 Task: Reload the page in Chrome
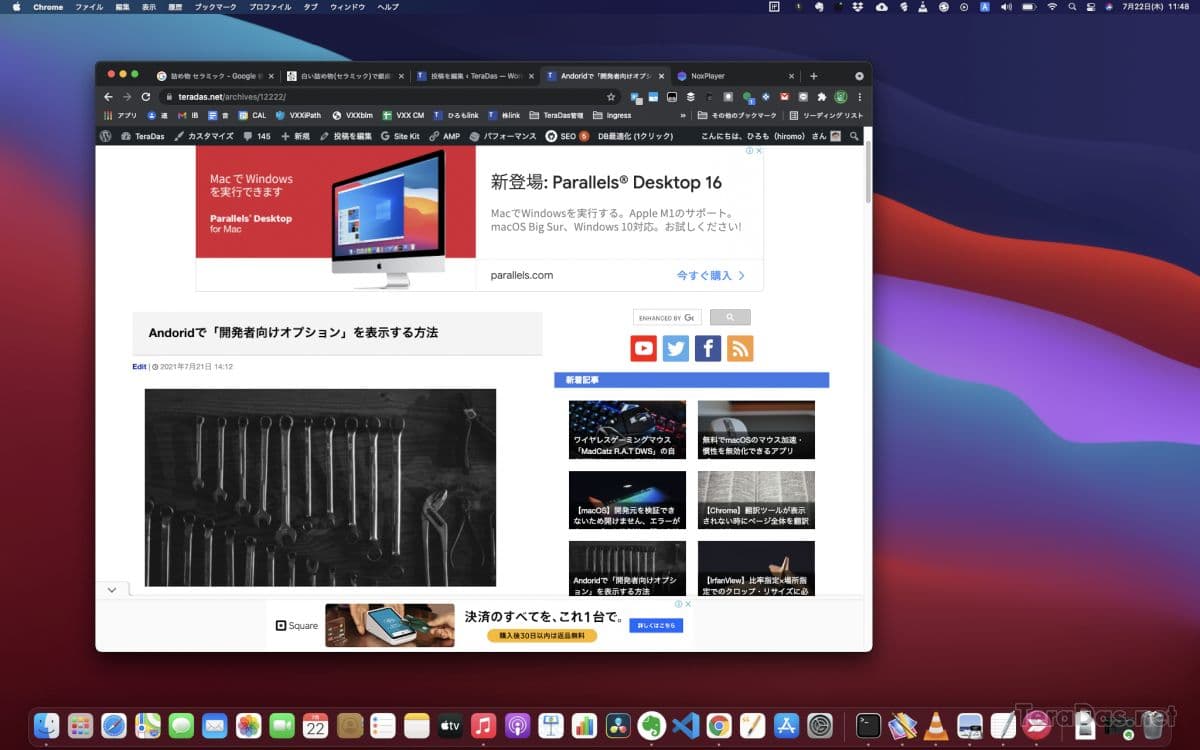(146, 97)
